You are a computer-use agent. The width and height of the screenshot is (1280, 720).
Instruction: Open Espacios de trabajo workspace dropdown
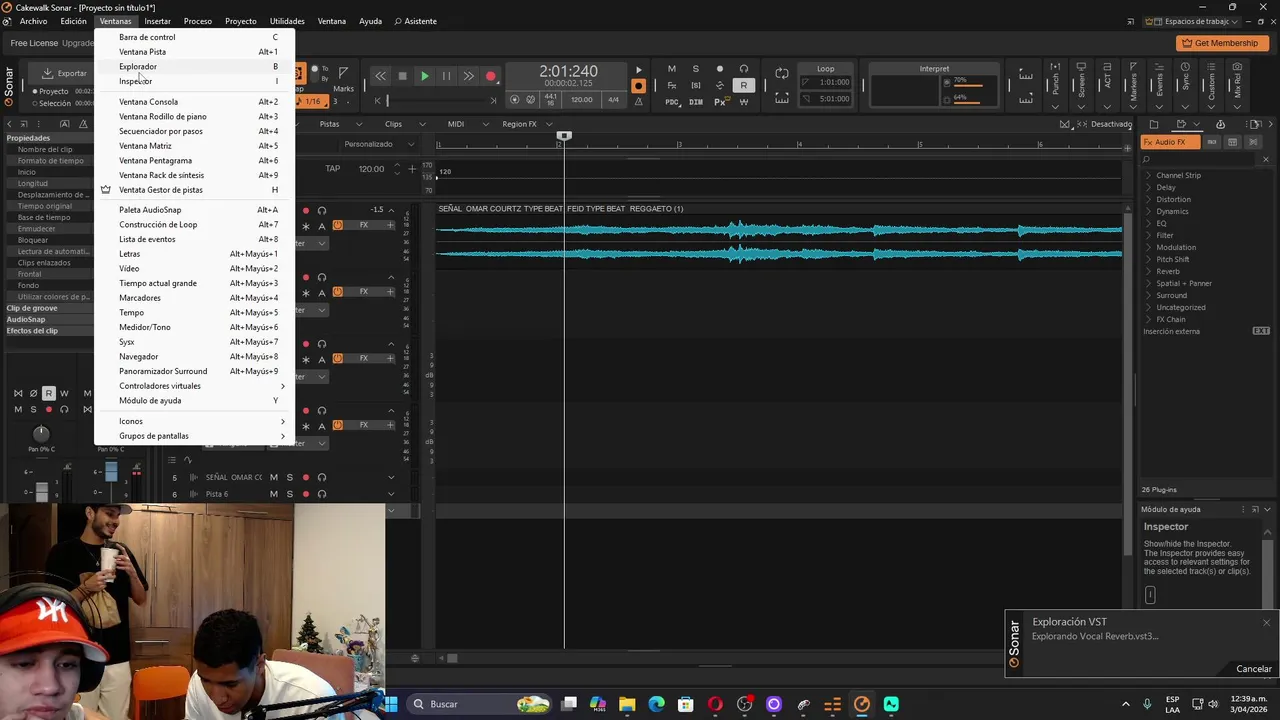pos(1193,21)
